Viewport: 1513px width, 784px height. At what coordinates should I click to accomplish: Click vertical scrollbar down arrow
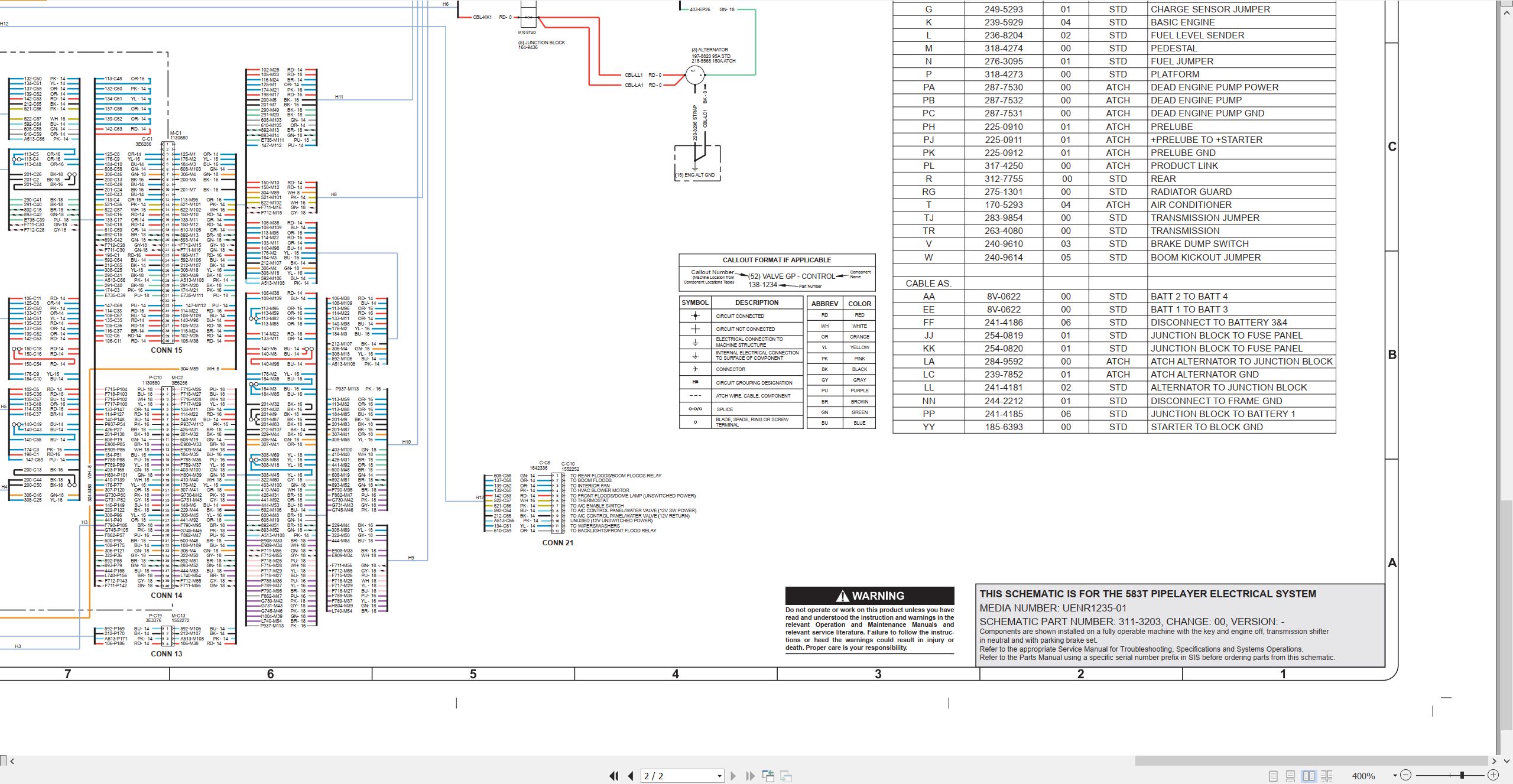click(1507, 761)
